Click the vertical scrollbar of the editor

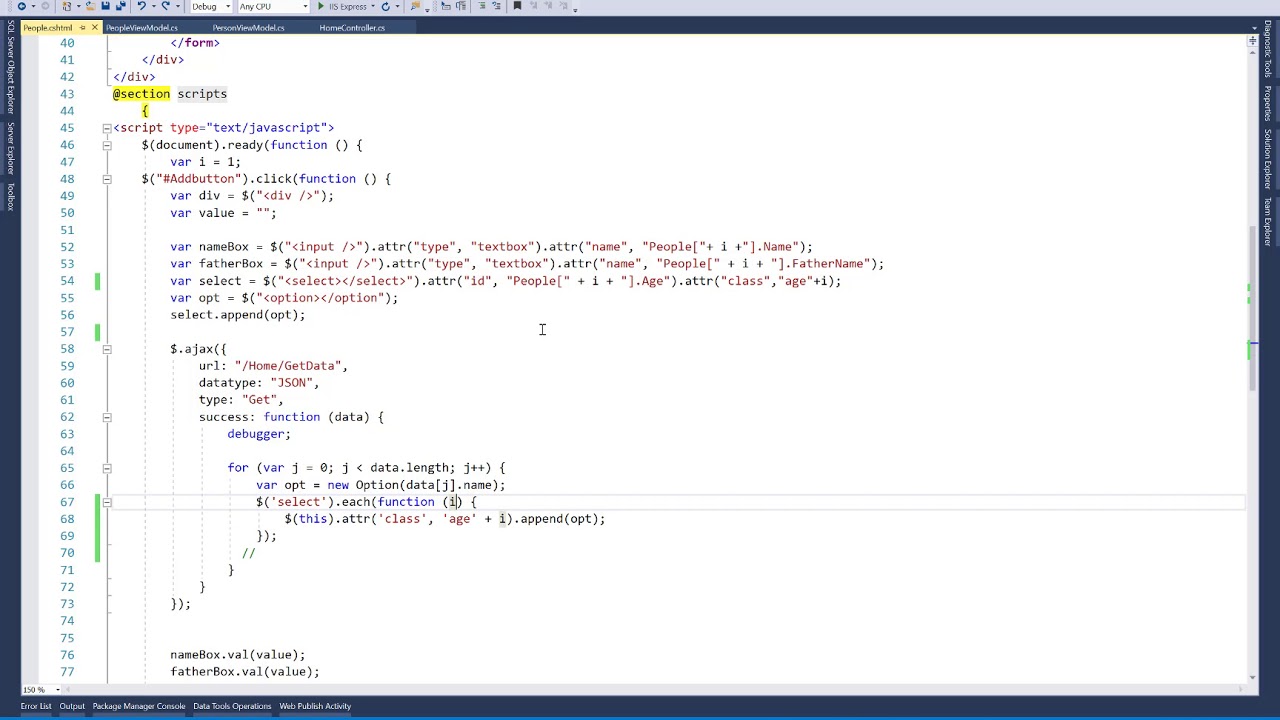(x=1252, y=310)
